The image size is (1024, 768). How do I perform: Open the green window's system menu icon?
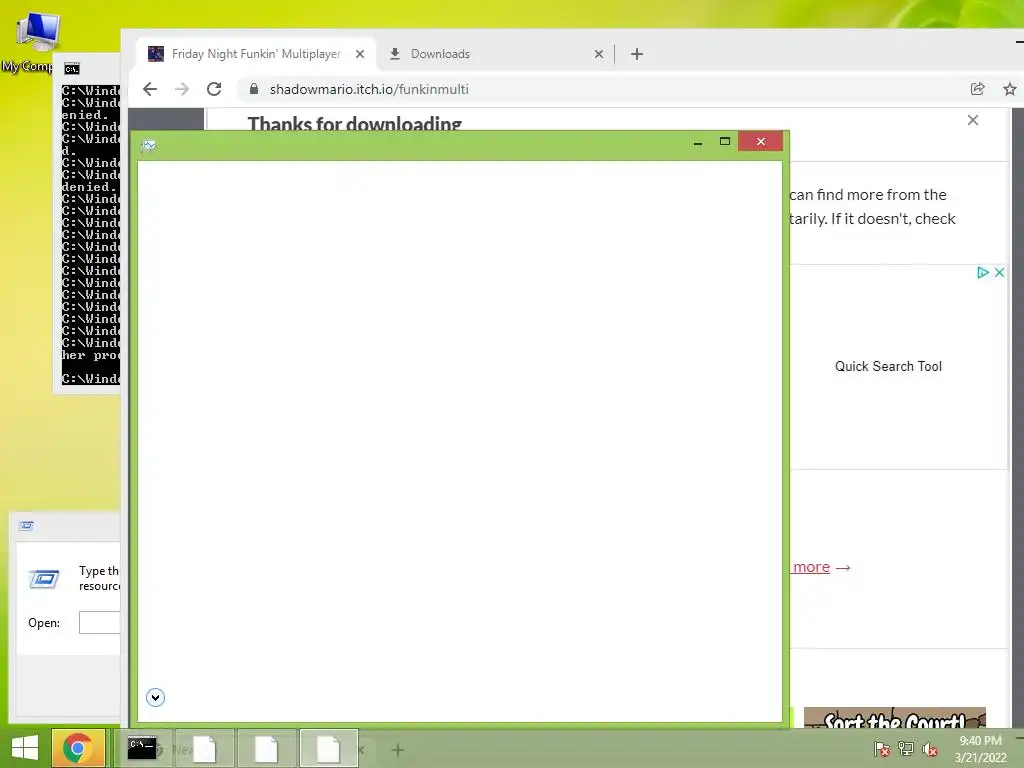[148, 146]
